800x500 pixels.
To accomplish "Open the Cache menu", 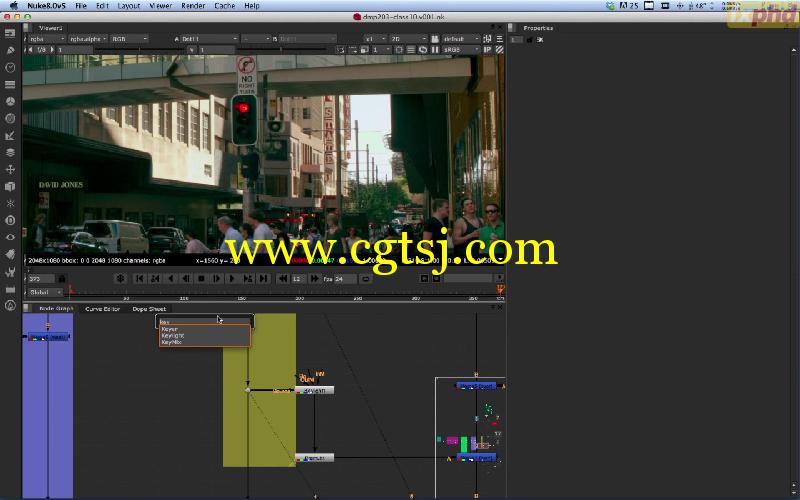I will click(x=224, y=6).
